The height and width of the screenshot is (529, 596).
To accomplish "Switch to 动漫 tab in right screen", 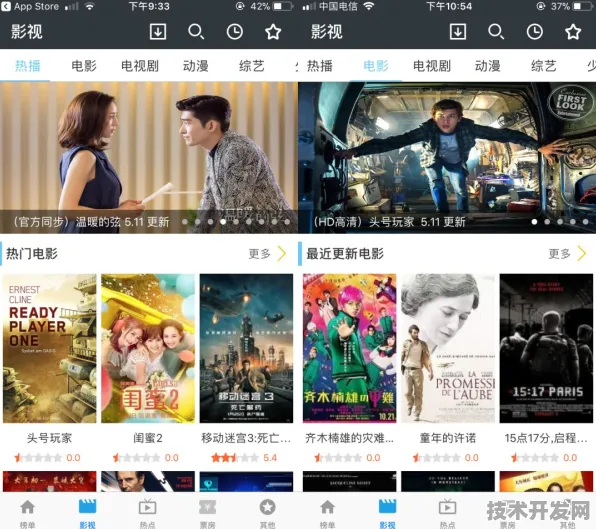I will (488, 66).
